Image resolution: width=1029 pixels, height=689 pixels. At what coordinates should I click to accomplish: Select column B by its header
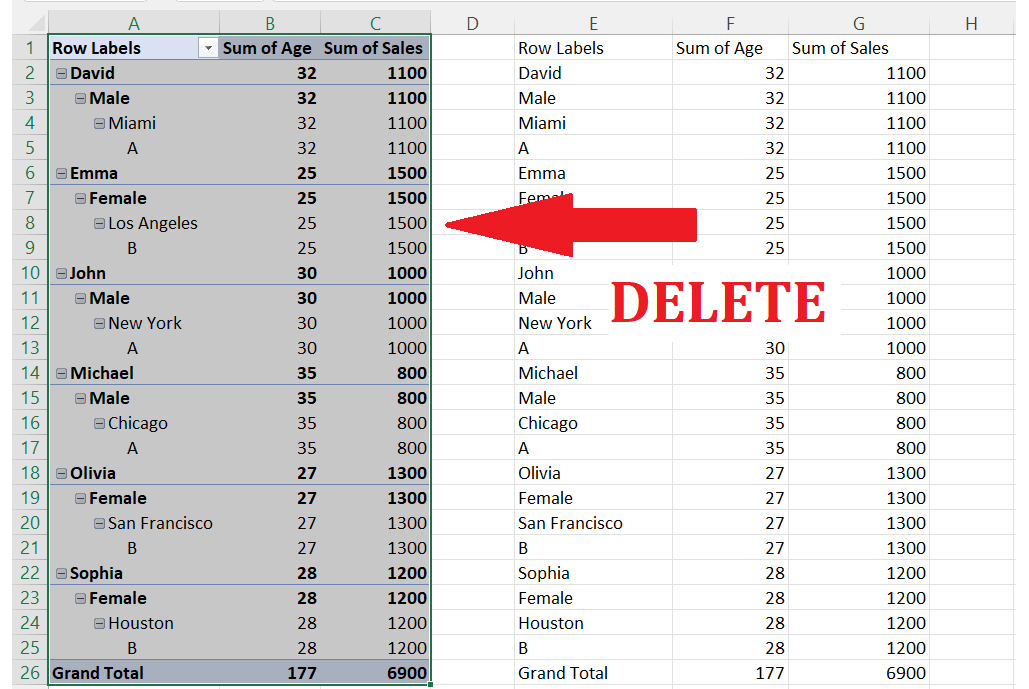click(270, 22)
